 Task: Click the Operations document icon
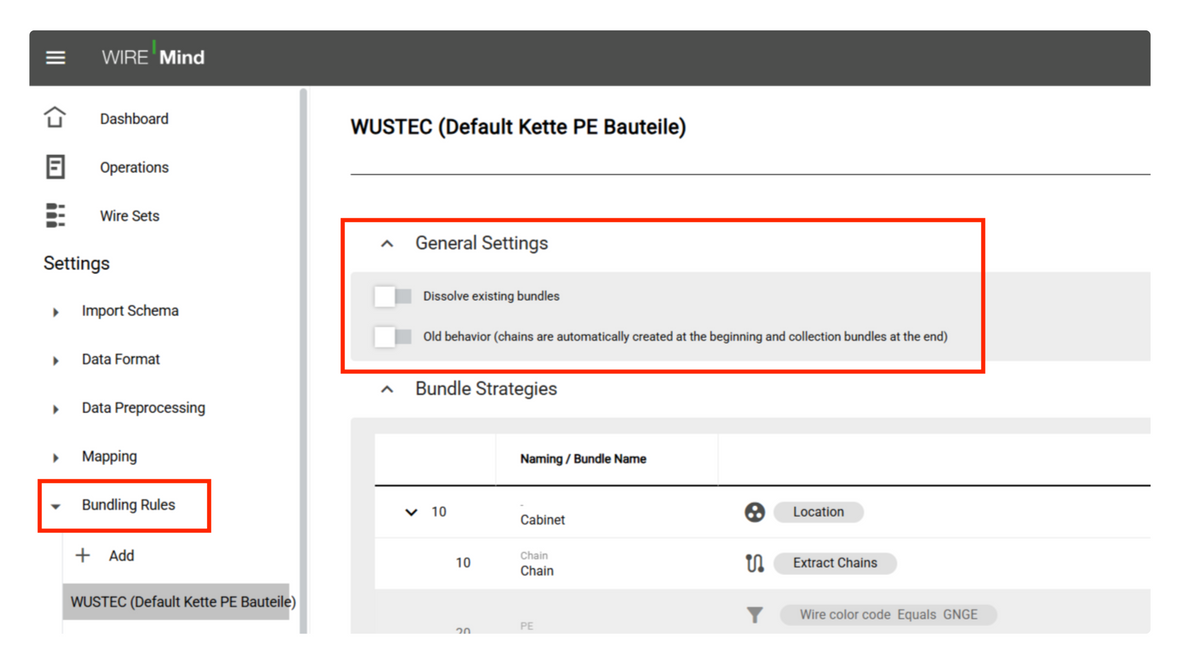pos(55,167)
